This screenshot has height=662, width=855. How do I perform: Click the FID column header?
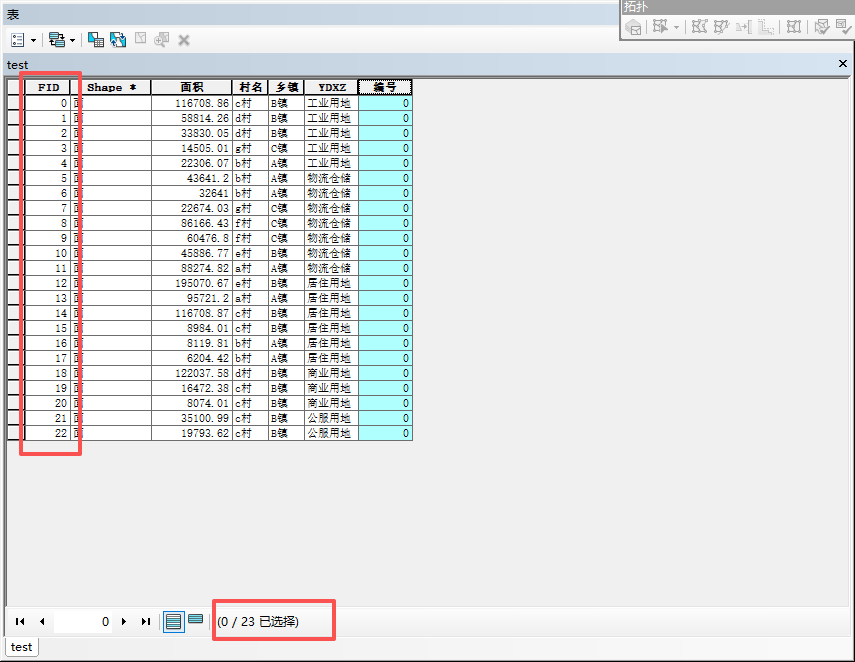[48, 87]
